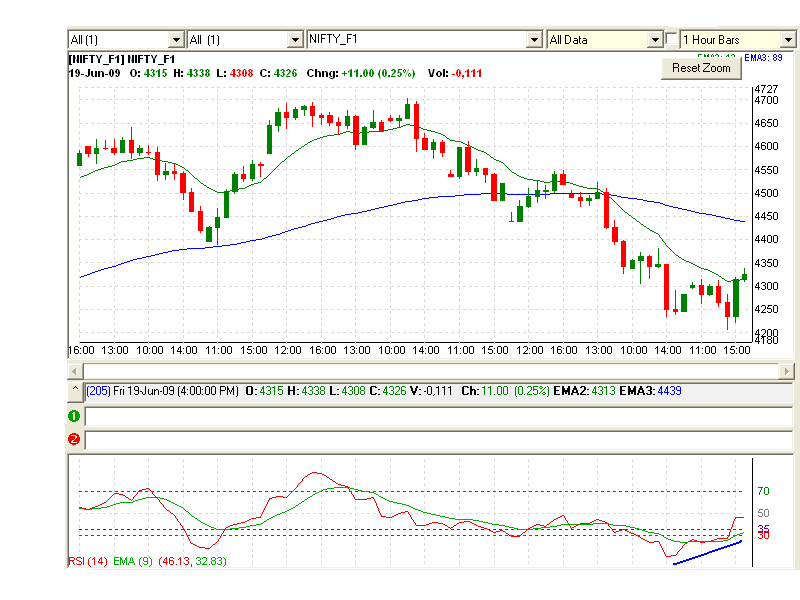Click the input field next to green 1
The width and height of the screenshot is (800, 600).
[439, 416]
